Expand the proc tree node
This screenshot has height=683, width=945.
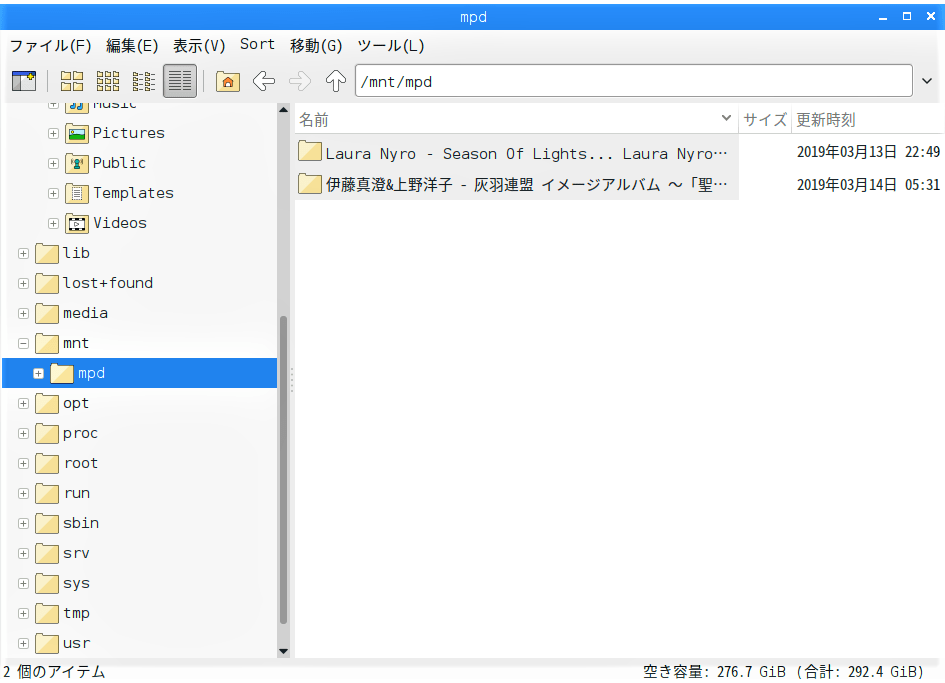coord(24,433)
